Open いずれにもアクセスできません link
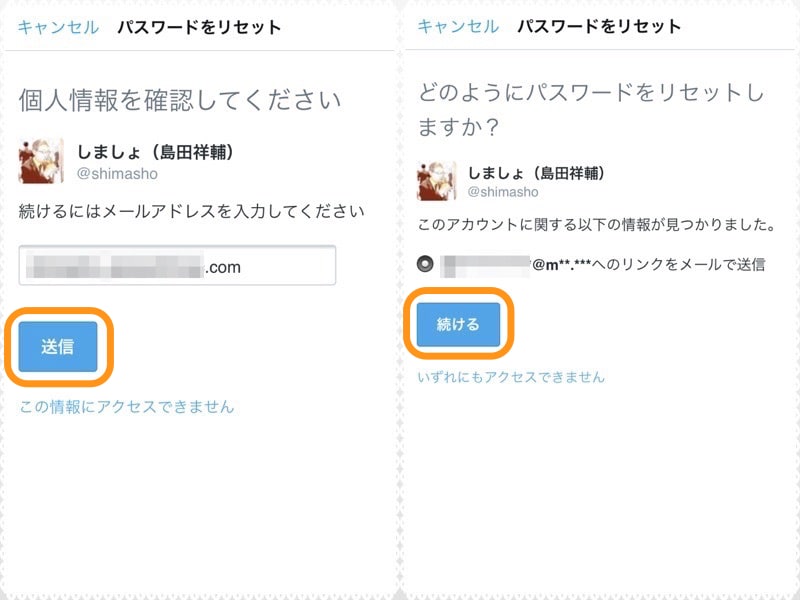This screenshot has height=600, width=800. (512, 374)
